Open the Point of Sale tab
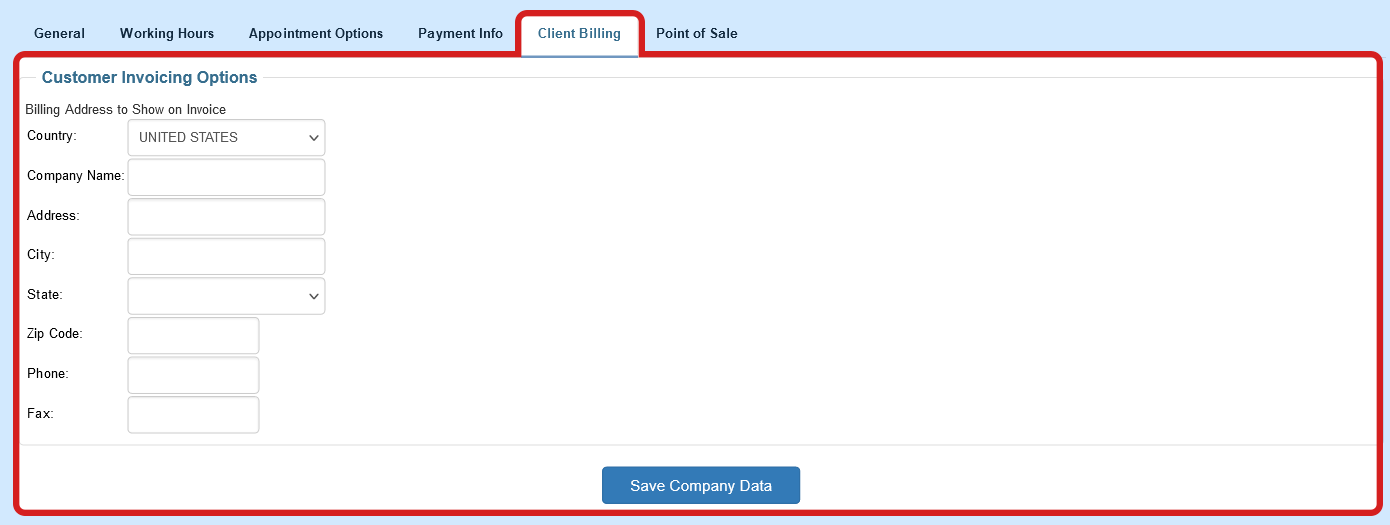This screenshot has height=525, width=1390. click(697, 34)
